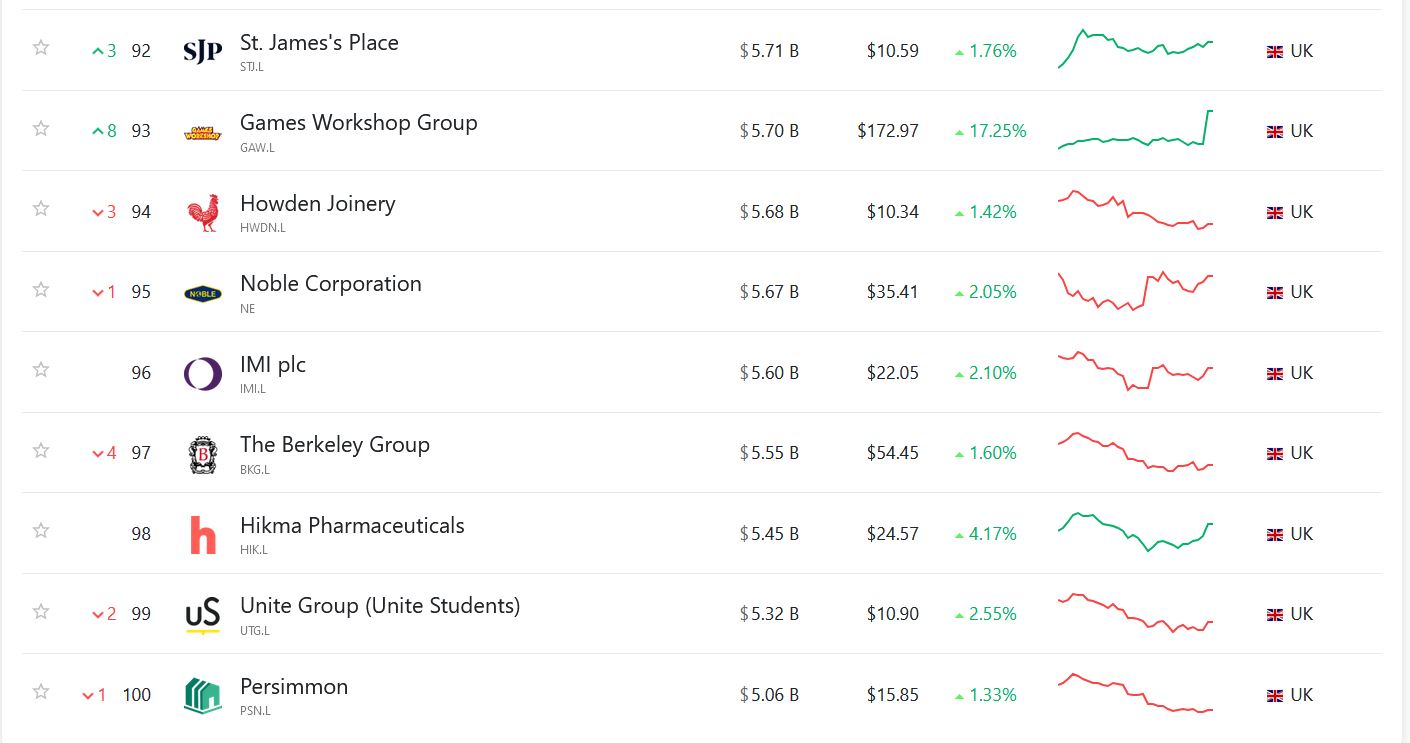Click The Berkeley Group name link
The image size is (1410, 743).
pos(334,445)
